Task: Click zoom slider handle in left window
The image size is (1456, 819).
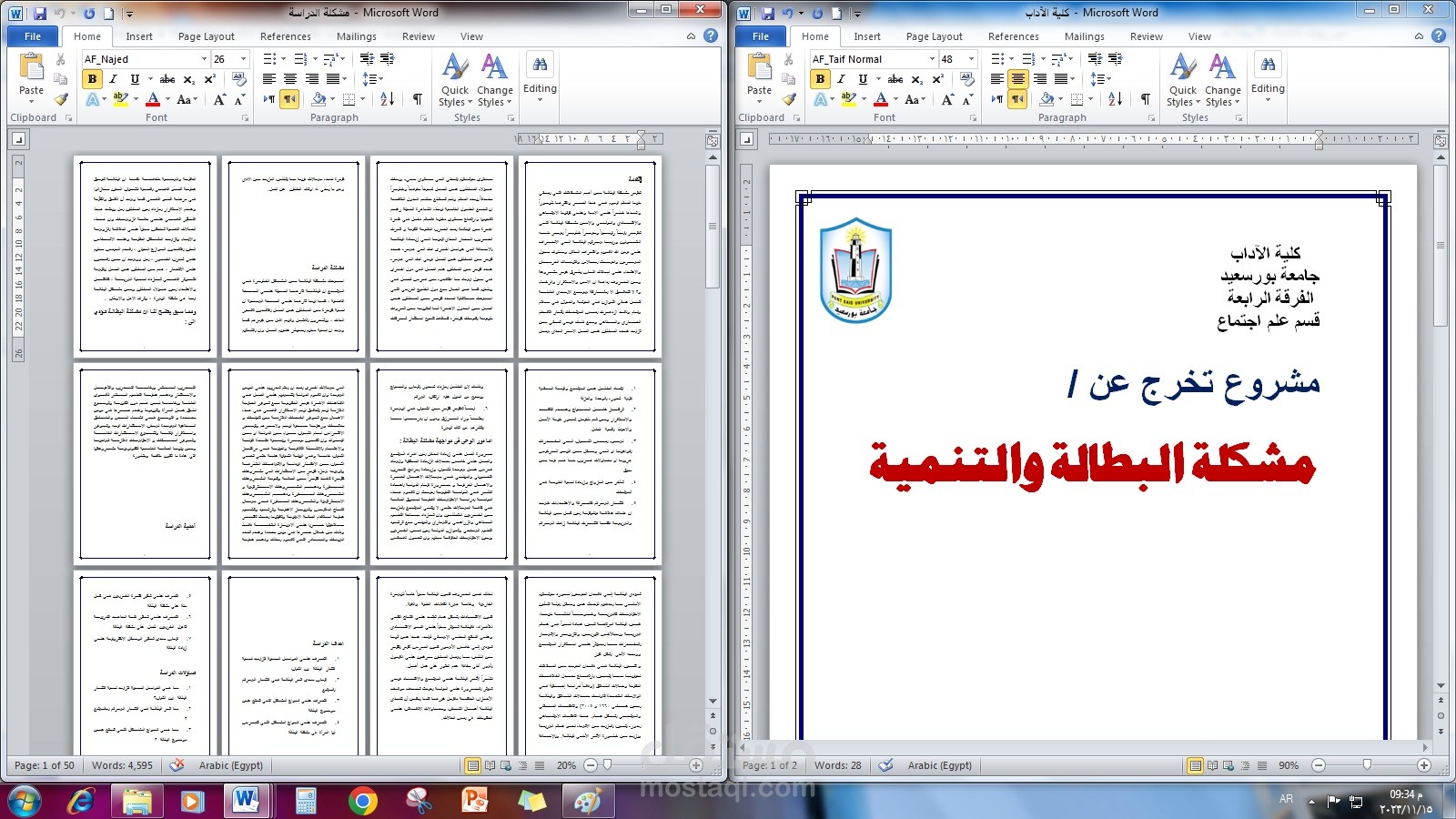Action: [x=608, y=765]
